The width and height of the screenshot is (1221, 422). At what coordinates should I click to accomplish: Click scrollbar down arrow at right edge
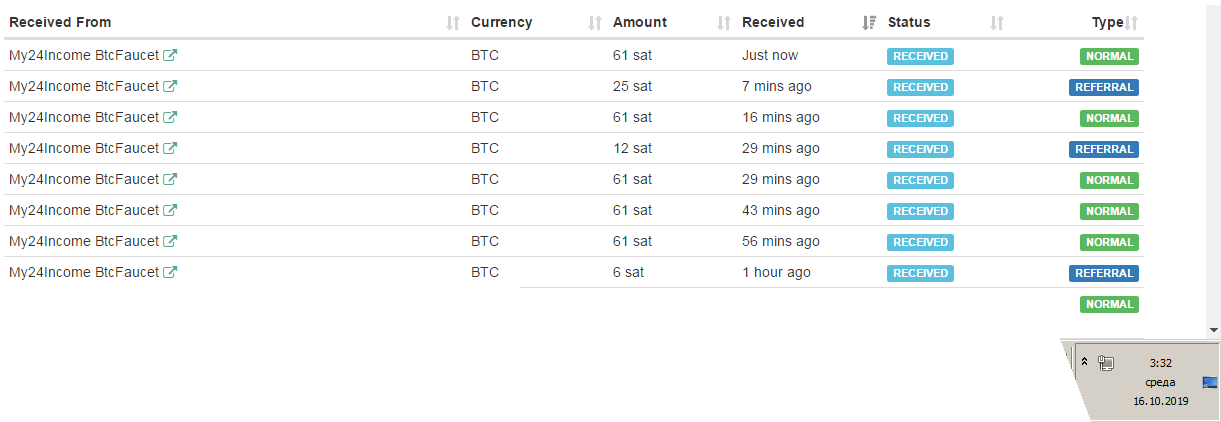pos(1213,329)
